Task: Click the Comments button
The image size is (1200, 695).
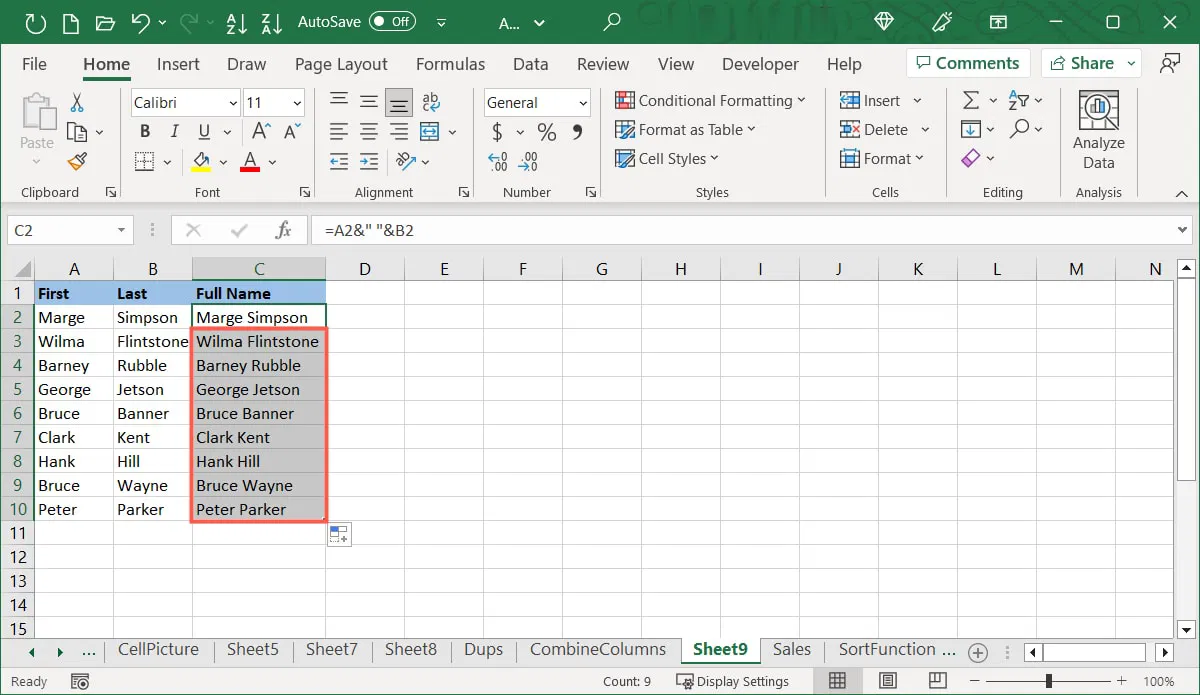Action: [x=967, y=62]
